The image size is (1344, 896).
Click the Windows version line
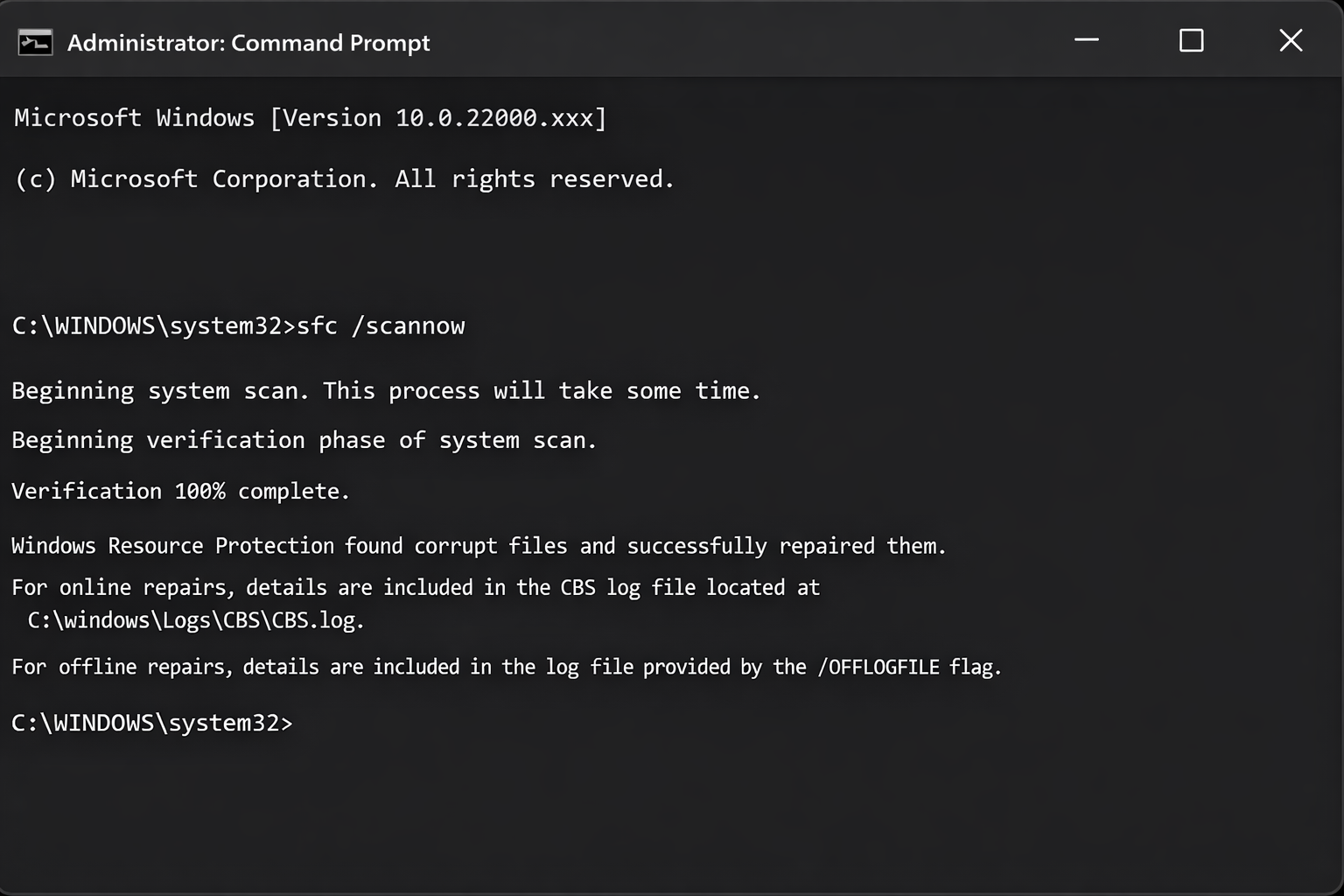click(x=308, y=117)
